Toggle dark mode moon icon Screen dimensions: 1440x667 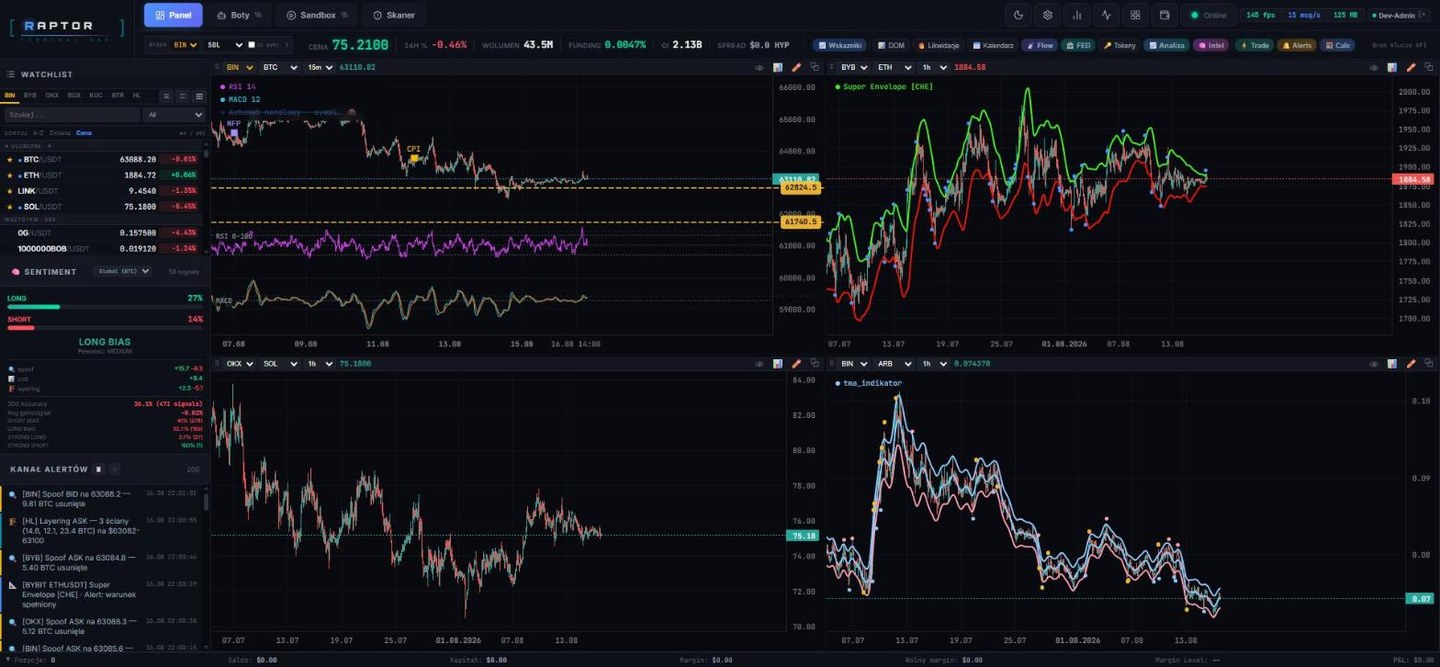[x=1018, y=15]
